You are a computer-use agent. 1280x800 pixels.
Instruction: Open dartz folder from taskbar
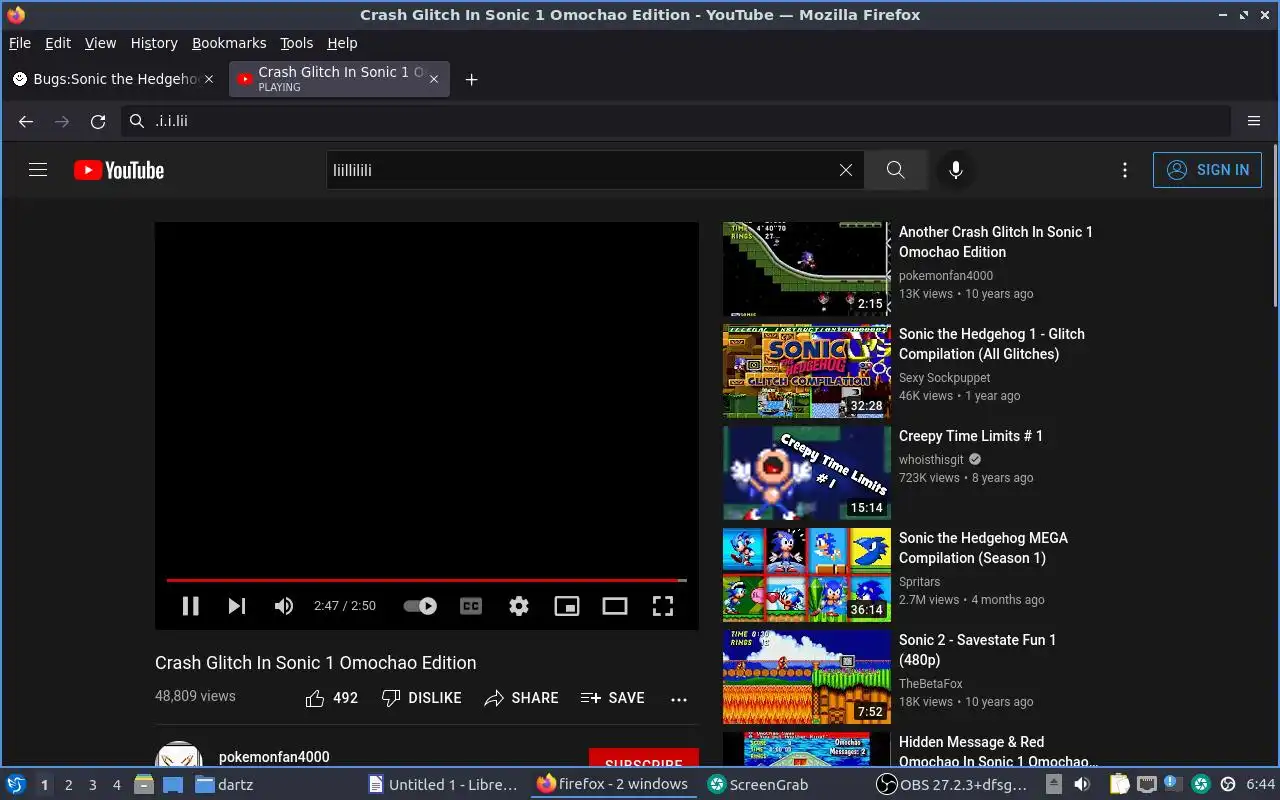click(224, 785)
